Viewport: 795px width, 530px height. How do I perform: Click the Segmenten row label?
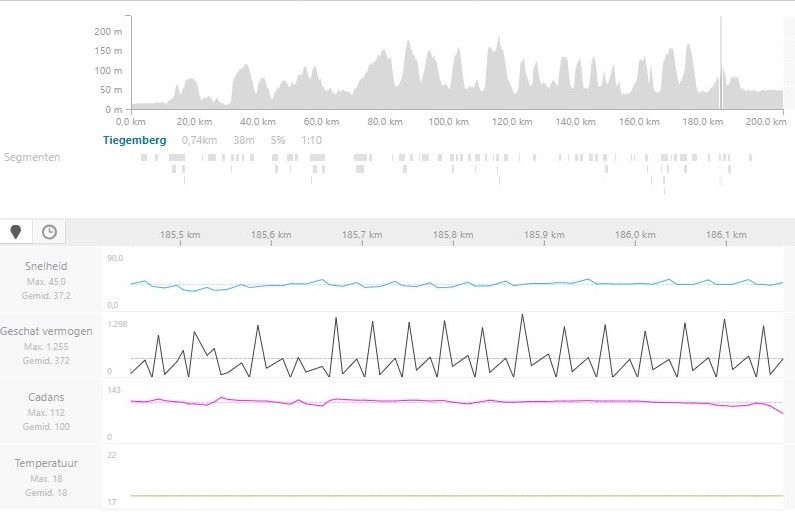click(32, 157)
